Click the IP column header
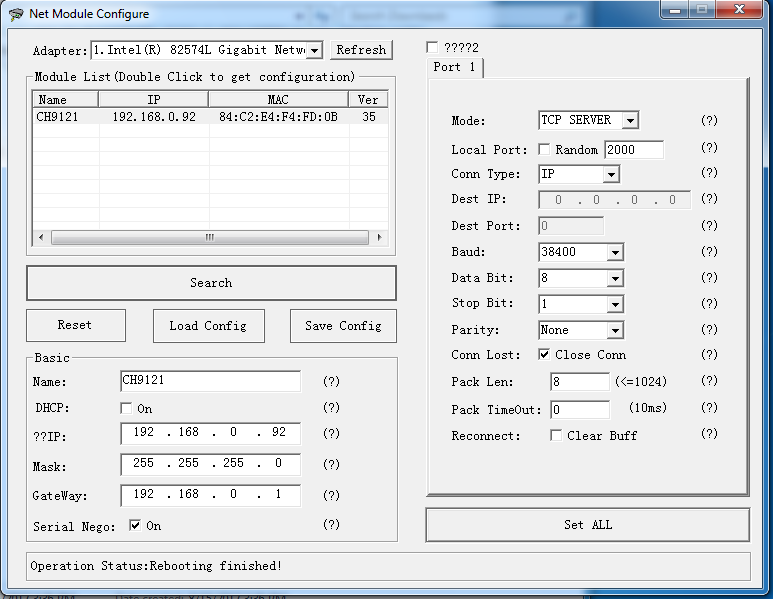This screenshot has height=599, width=773. point(154,100)
